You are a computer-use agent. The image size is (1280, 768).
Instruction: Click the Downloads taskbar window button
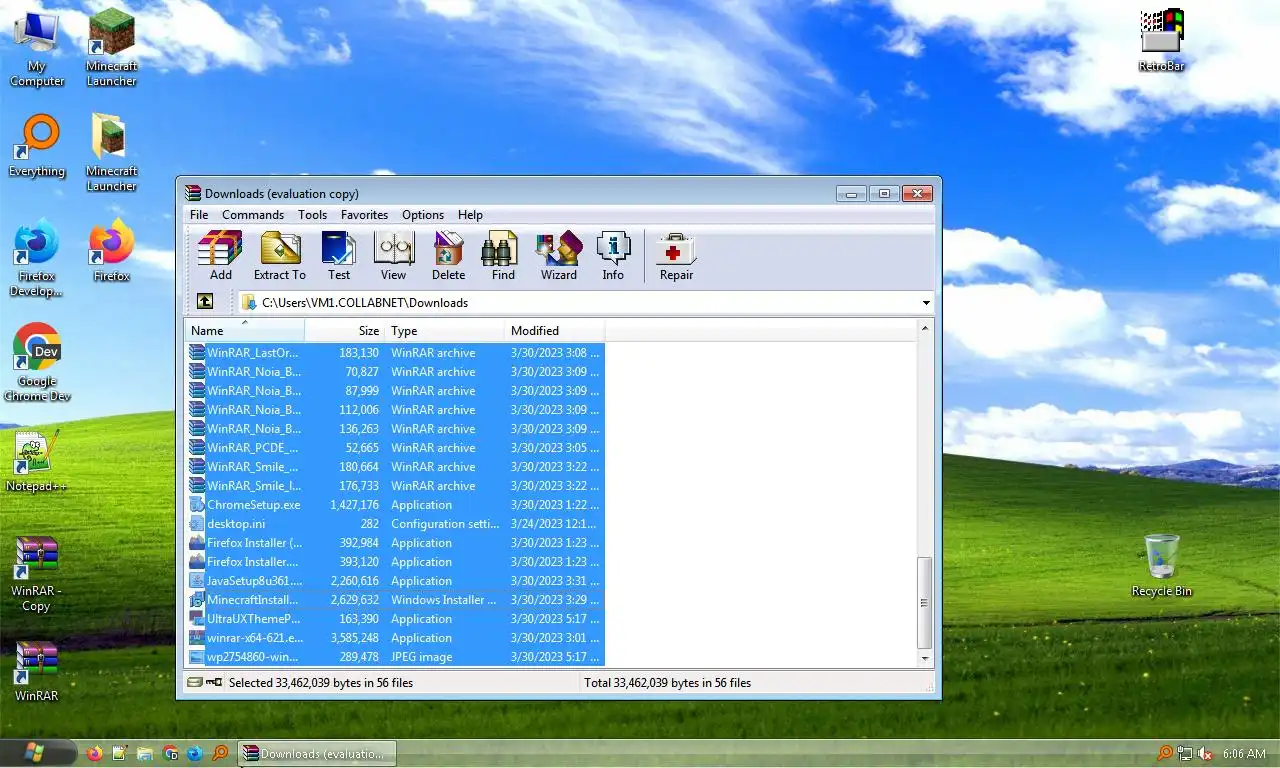pos(317,753)
